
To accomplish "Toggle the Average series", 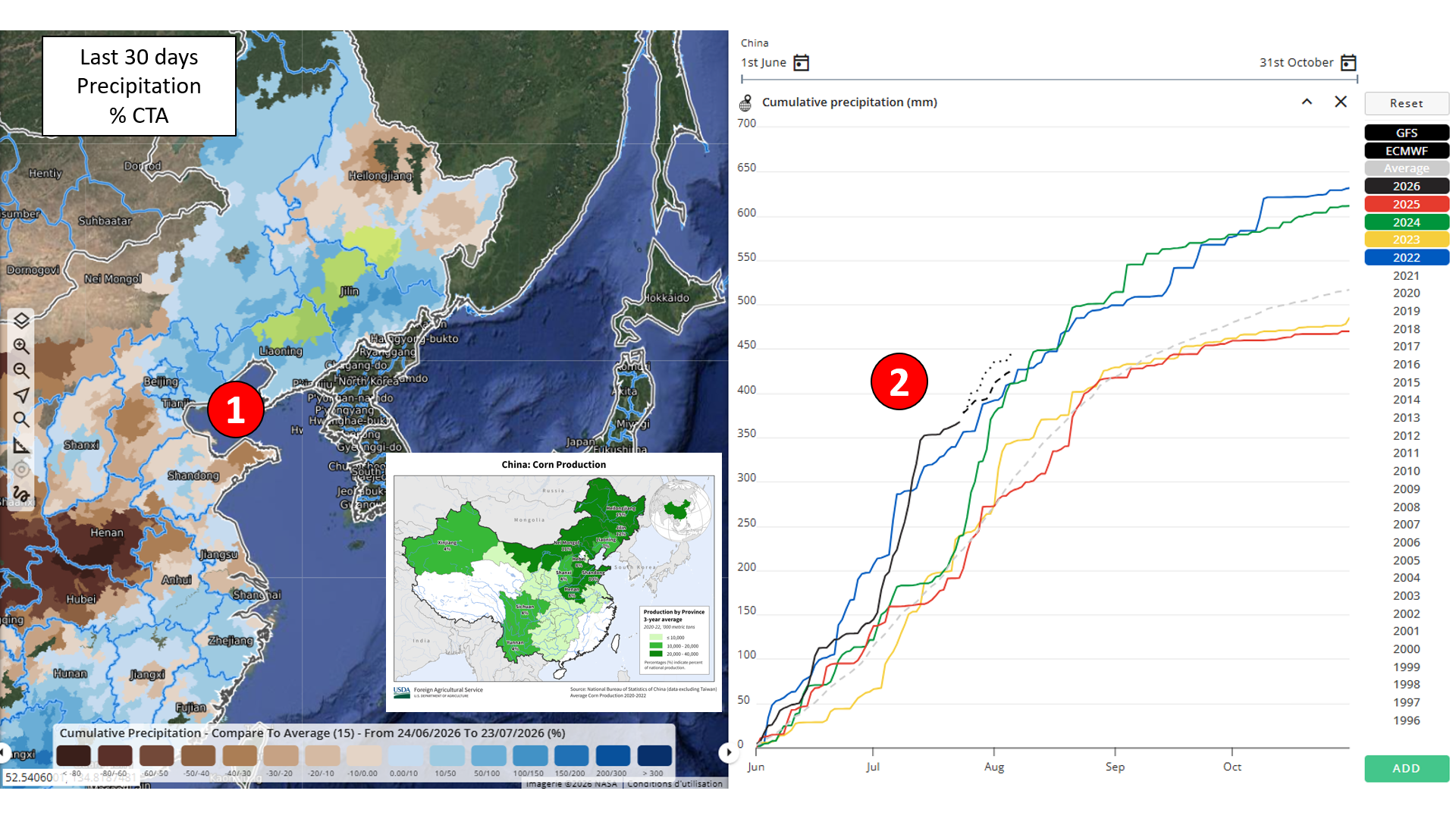I will coord(1407,168).
